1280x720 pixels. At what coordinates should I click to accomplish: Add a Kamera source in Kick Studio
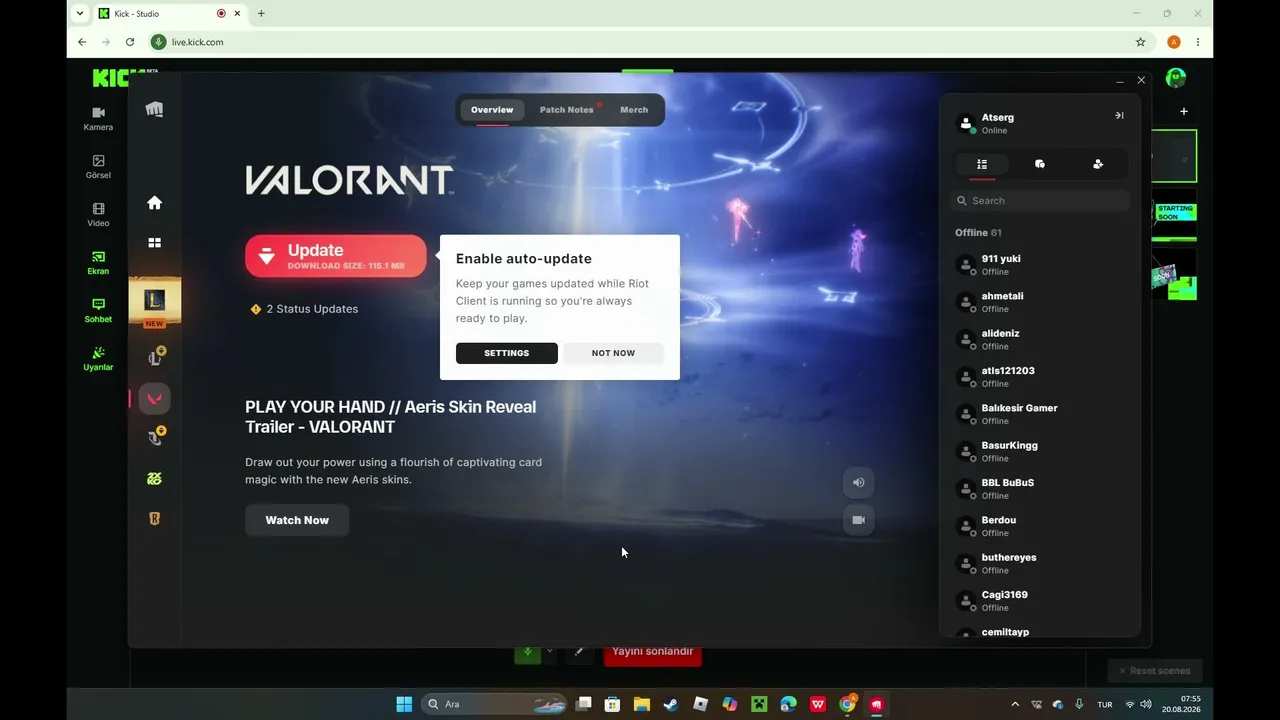pos(98,118)
